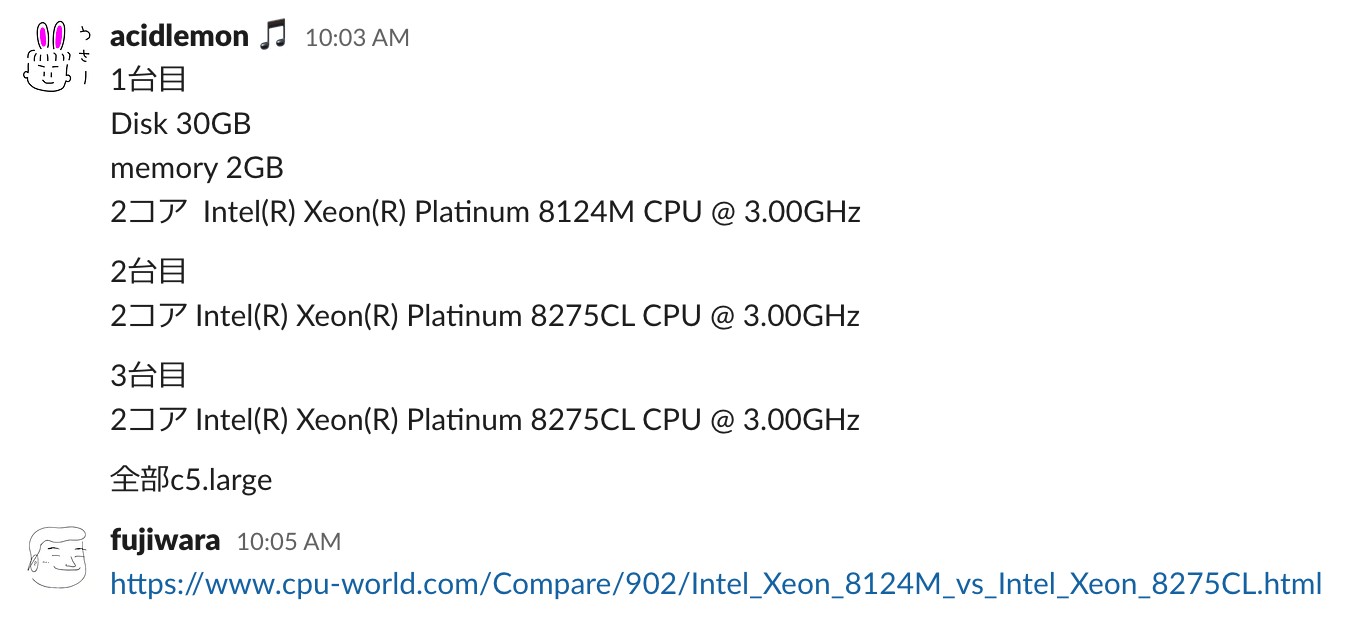Click the '全部c5.large' line

191,480
